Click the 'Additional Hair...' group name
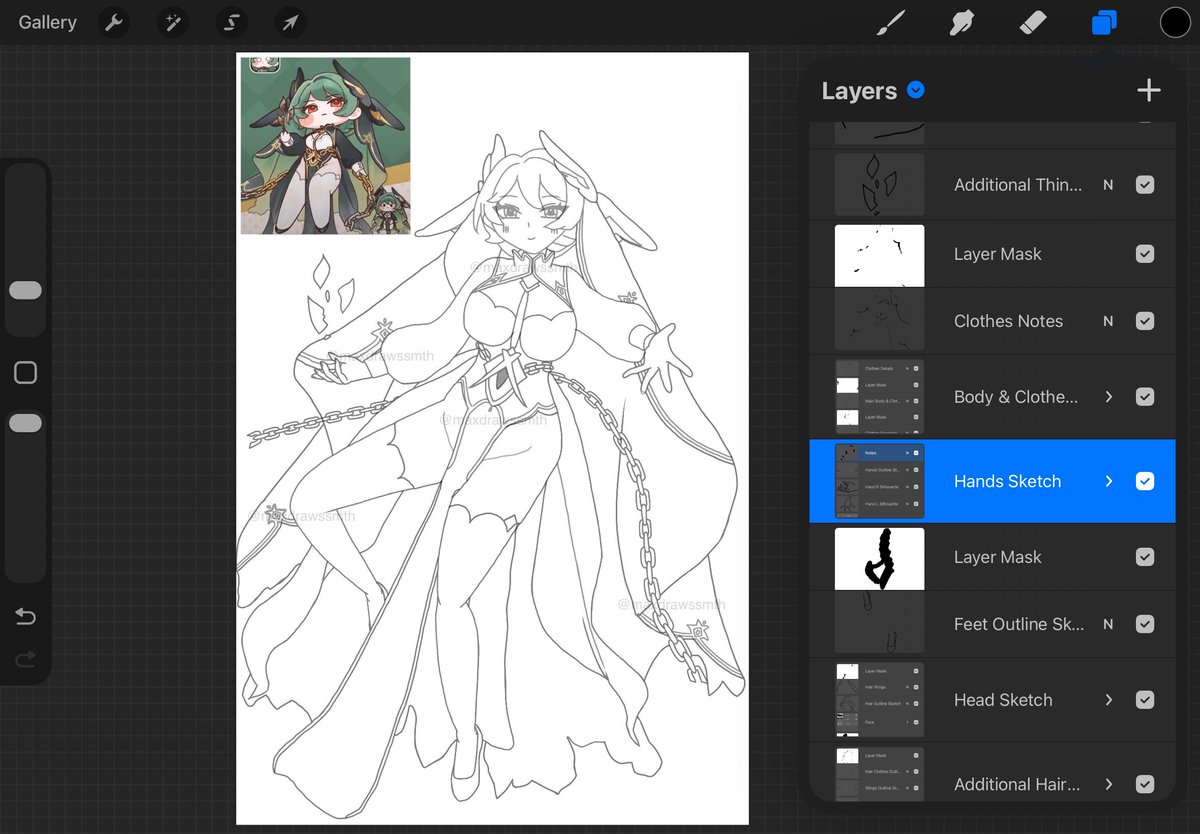1200x834 pixels. 1017,784
